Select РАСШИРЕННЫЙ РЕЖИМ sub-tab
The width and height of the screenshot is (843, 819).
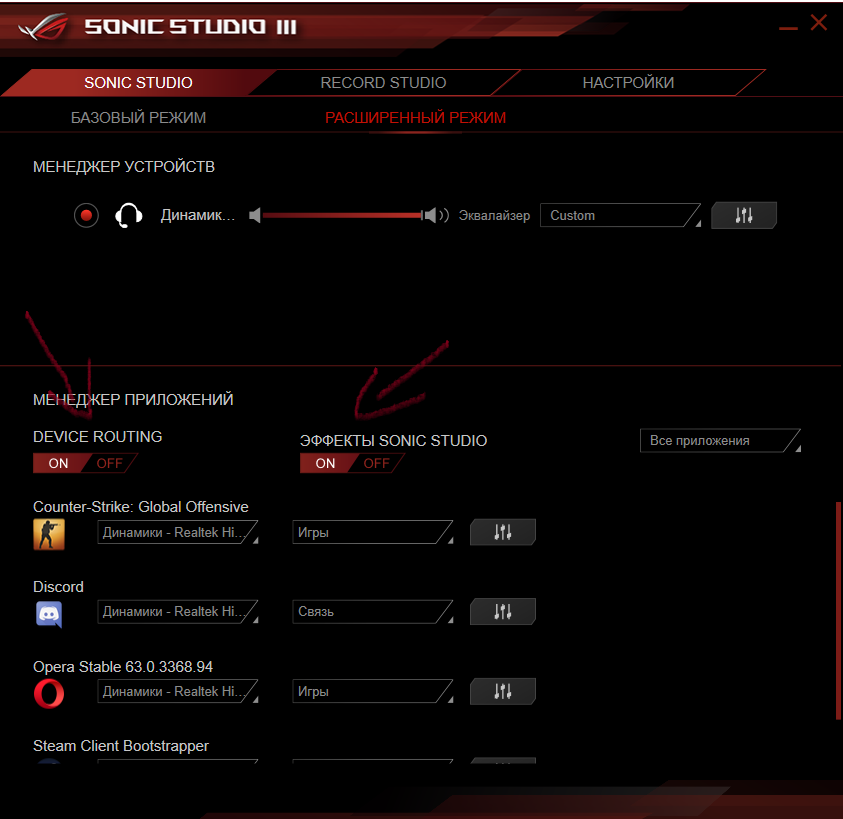416,118
